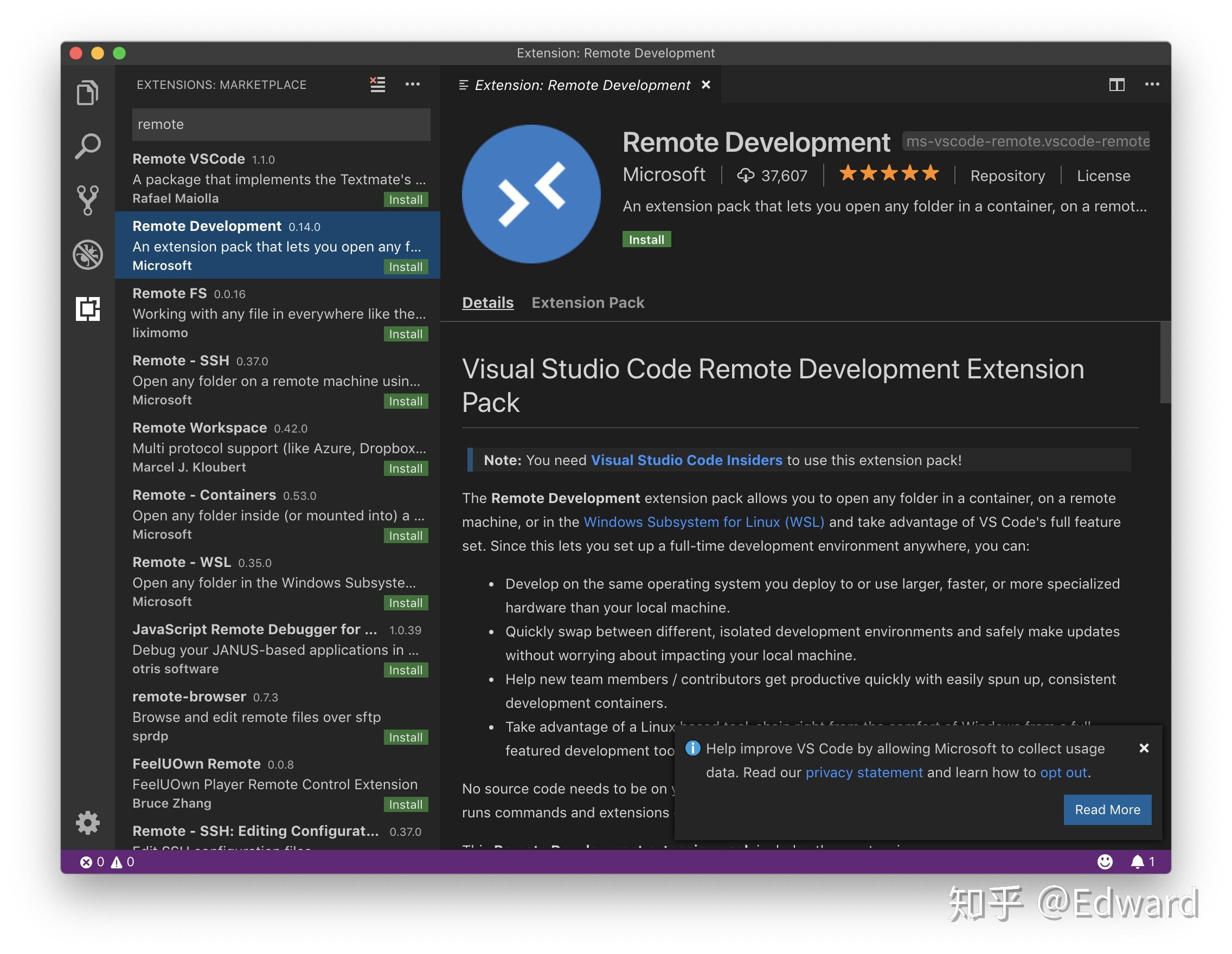Open the Source Control view
Image resolution: width=1232 pixels, height=954 pixels.
pos(88,199)
